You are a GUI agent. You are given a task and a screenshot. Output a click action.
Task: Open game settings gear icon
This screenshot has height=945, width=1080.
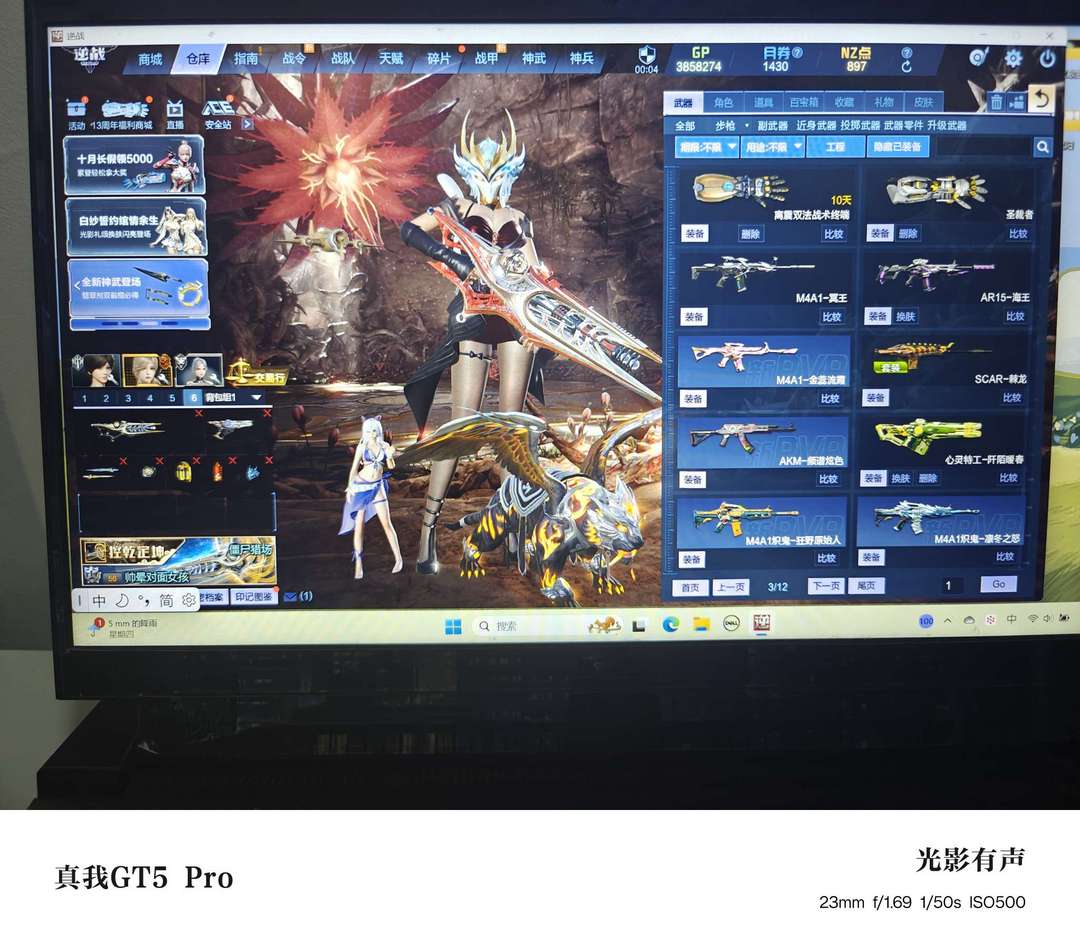pos(1012,59)
